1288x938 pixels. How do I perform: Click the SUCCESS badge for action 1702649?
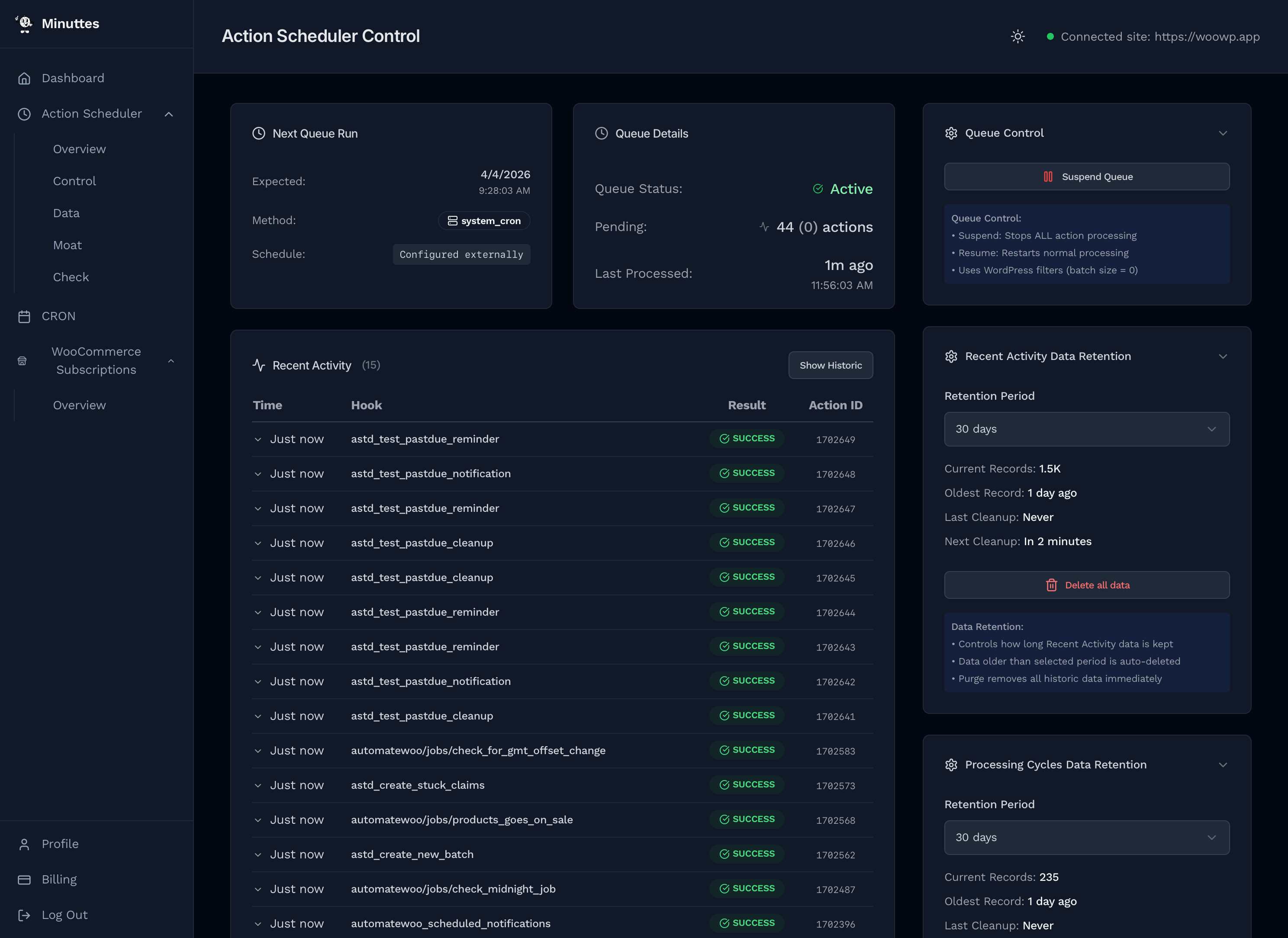tap(746, 438)
